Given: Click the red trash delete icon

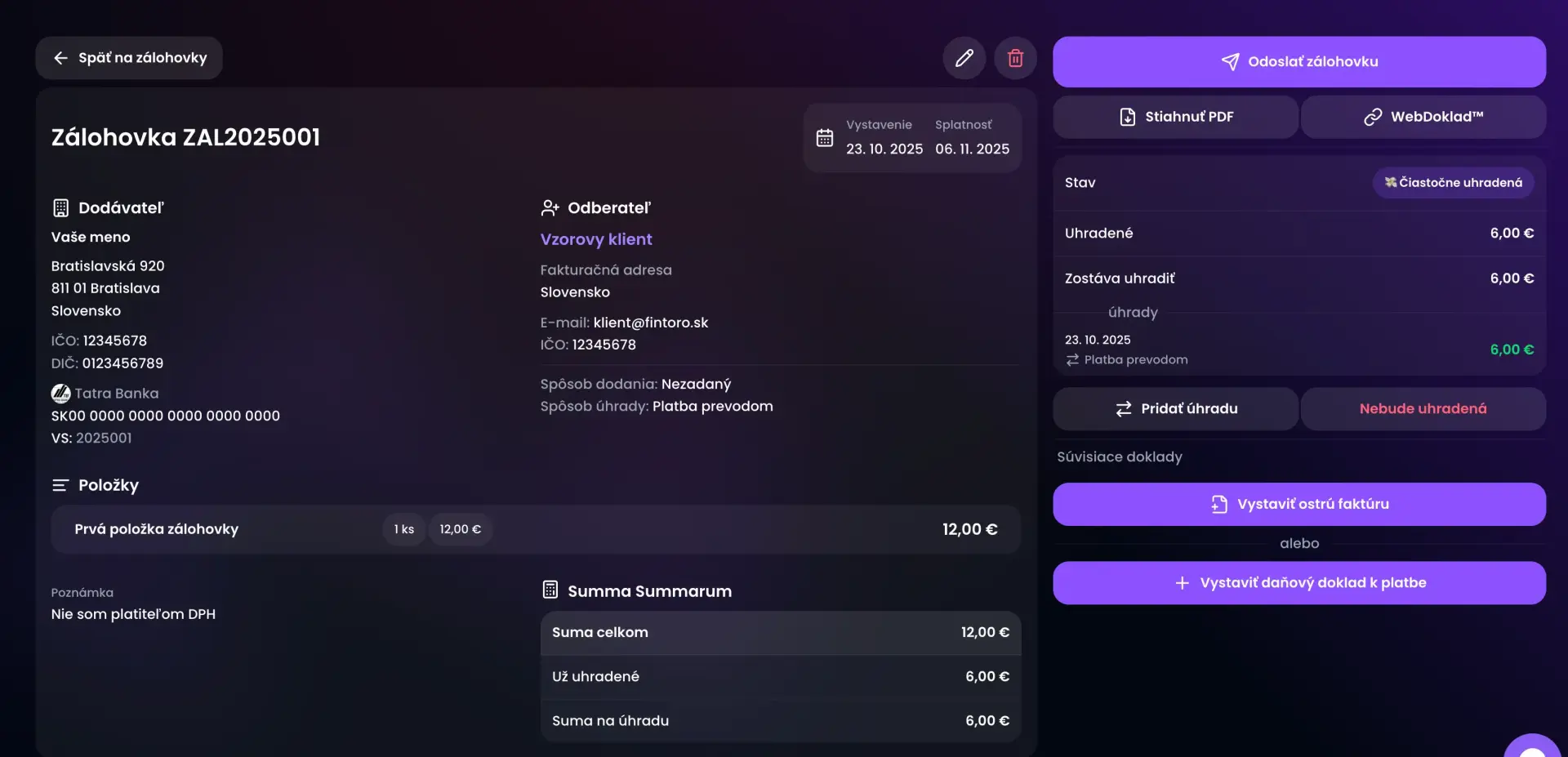Looking at the screenshot, I should click(1015, 58).
